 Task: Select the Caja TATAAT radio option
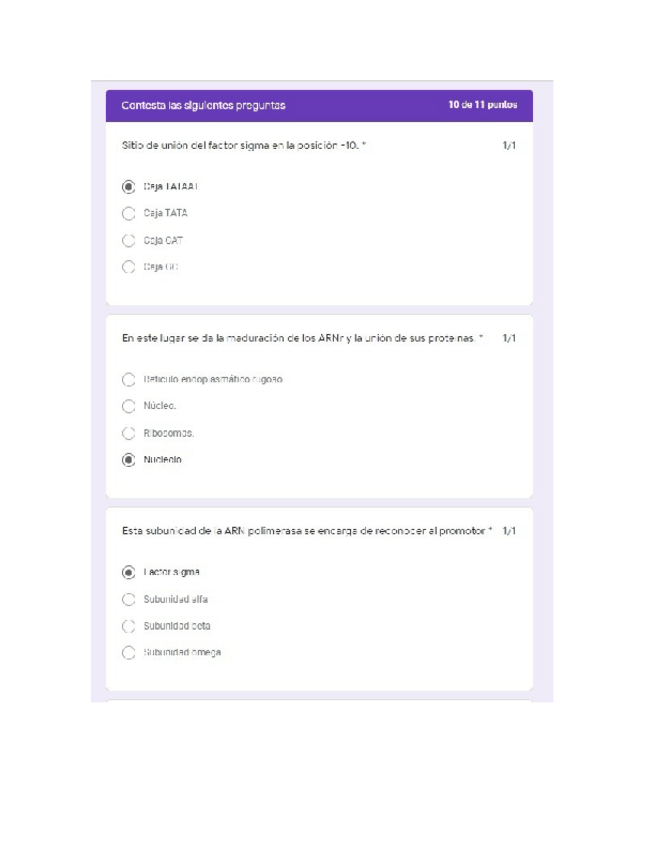pos(128,186)
